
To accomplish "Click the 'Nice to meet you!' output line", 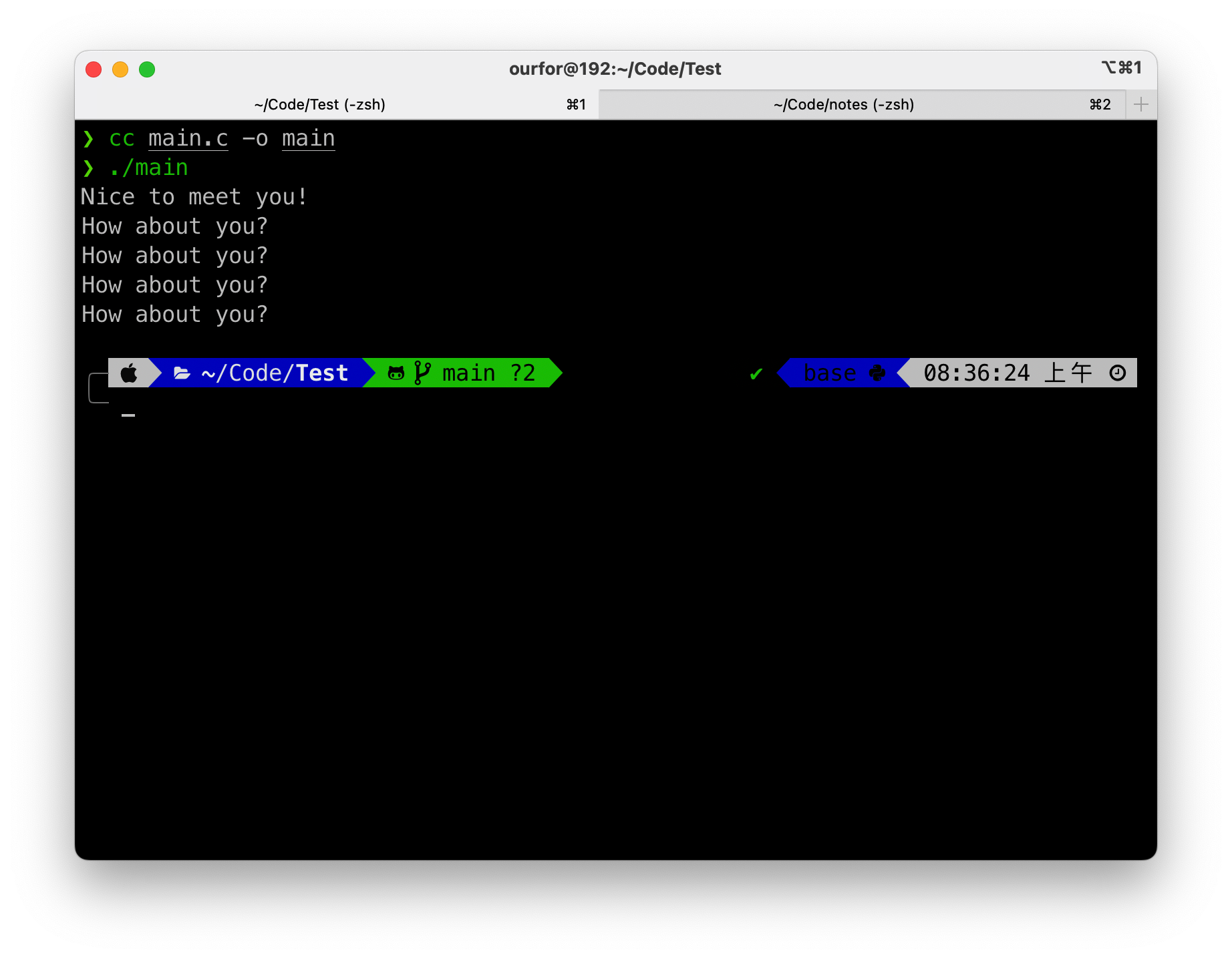I will (194, 197).
